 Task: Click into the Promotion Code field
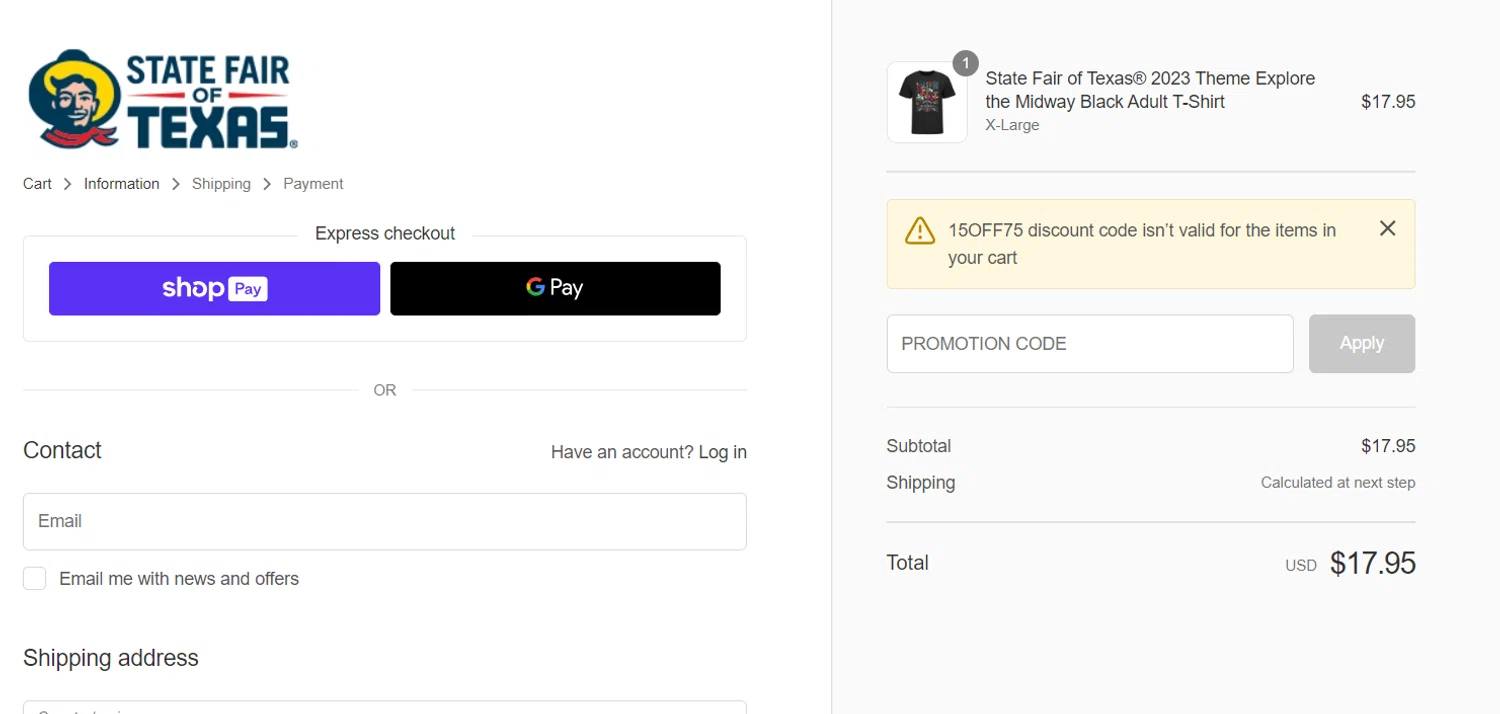click(x=1089, y=344)
